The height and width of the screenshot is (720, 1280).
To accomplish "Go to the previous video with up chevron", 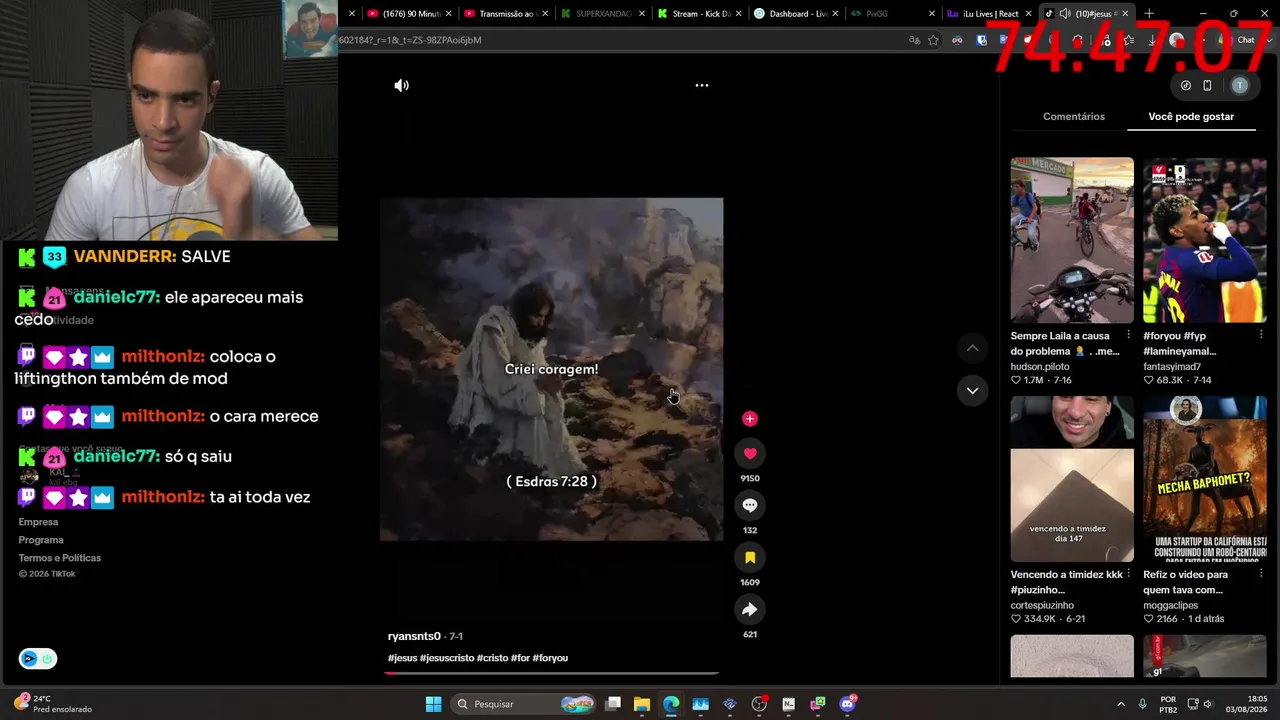I will coord(972,348).
